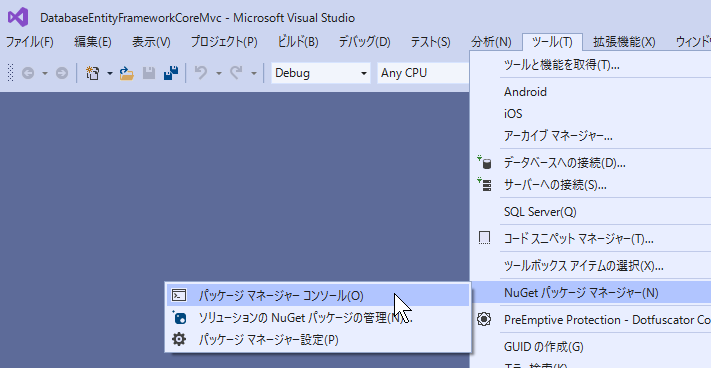
Task: Click the PreEmptive Protection Dotfuscator icon
Action: [x=484, y=319]
